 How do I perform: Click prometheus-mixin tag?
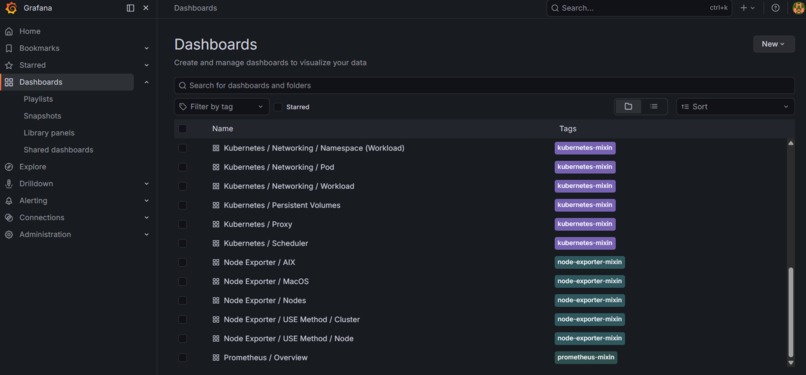click(x=585, y=358)
